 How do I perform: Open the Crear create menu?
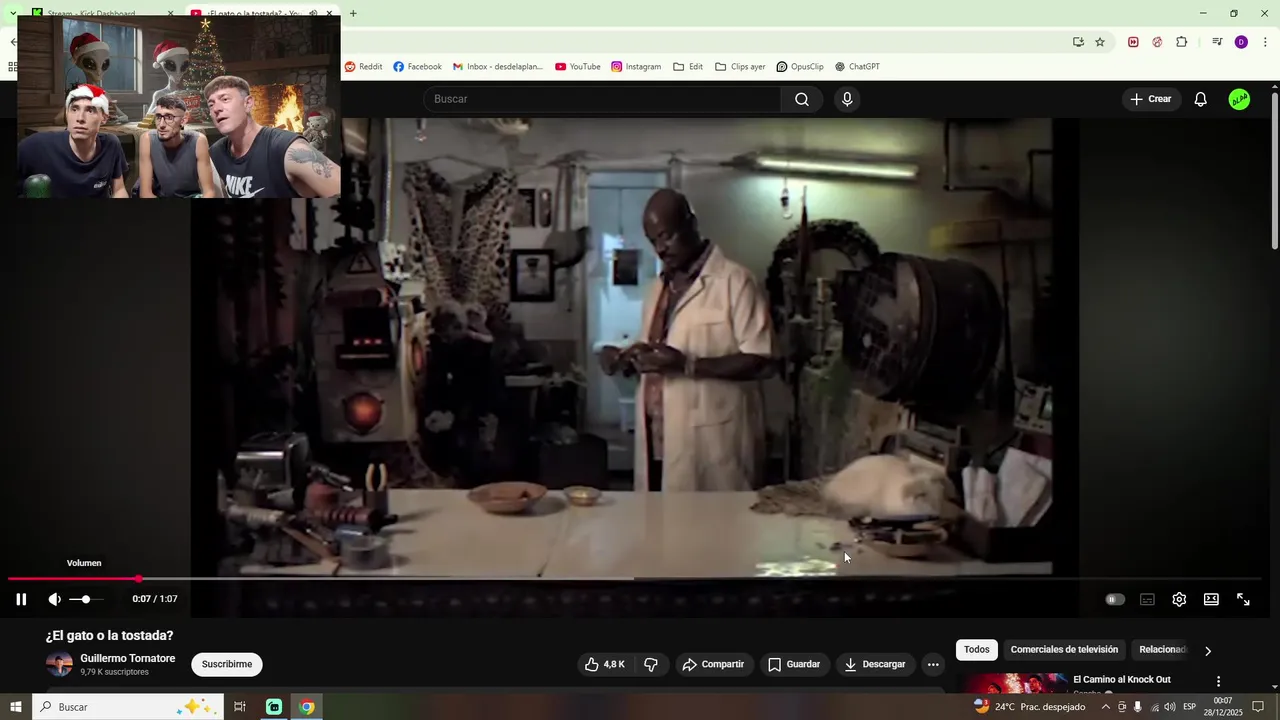(1151, 99)
